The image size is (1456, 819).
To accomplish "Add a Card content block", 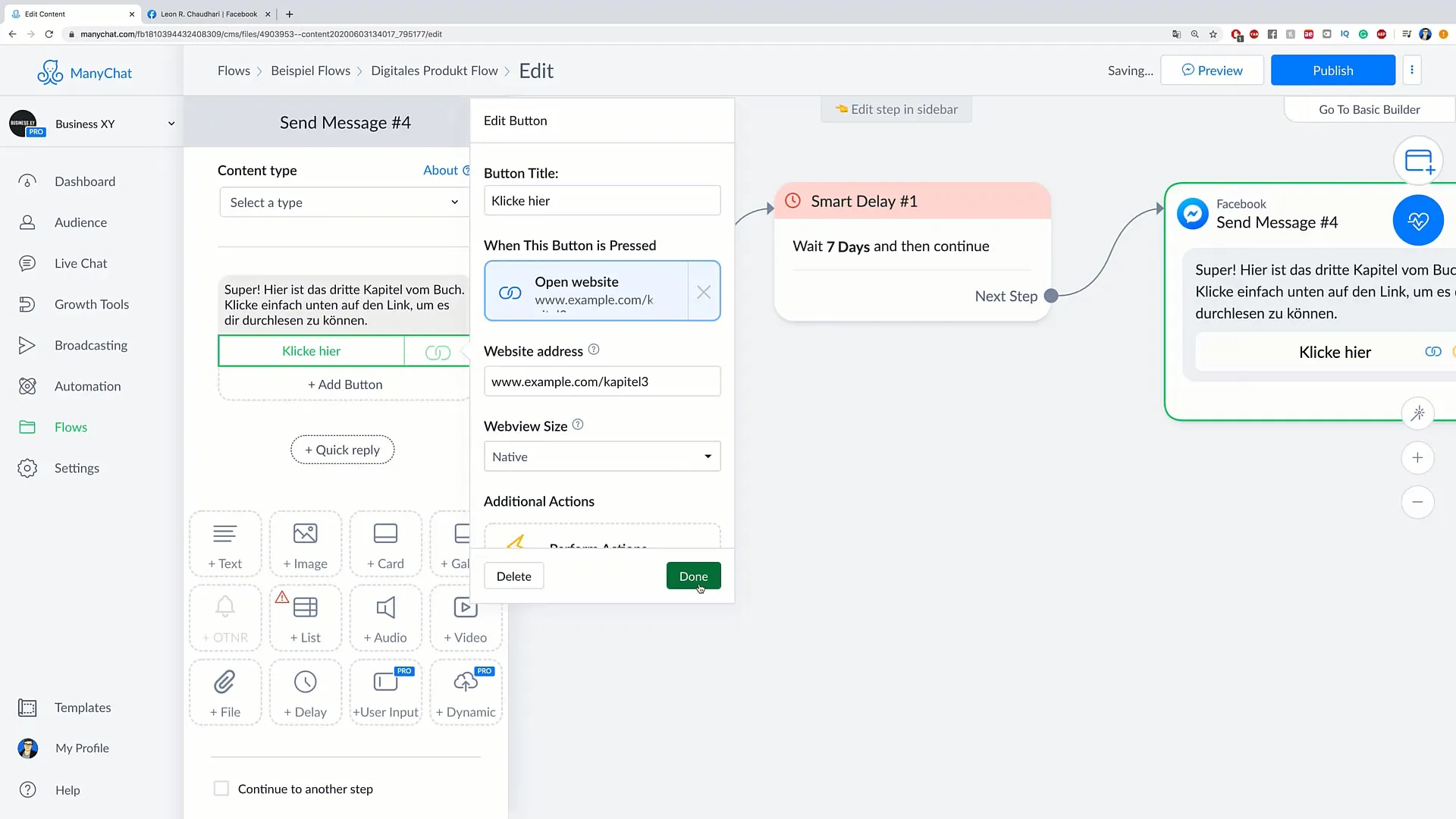I will (385, 544).
